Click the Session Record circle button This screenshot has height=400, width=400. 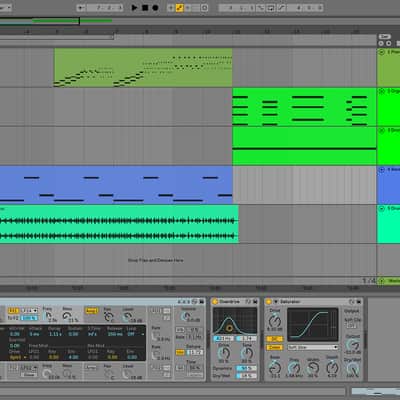click(205, 7)
